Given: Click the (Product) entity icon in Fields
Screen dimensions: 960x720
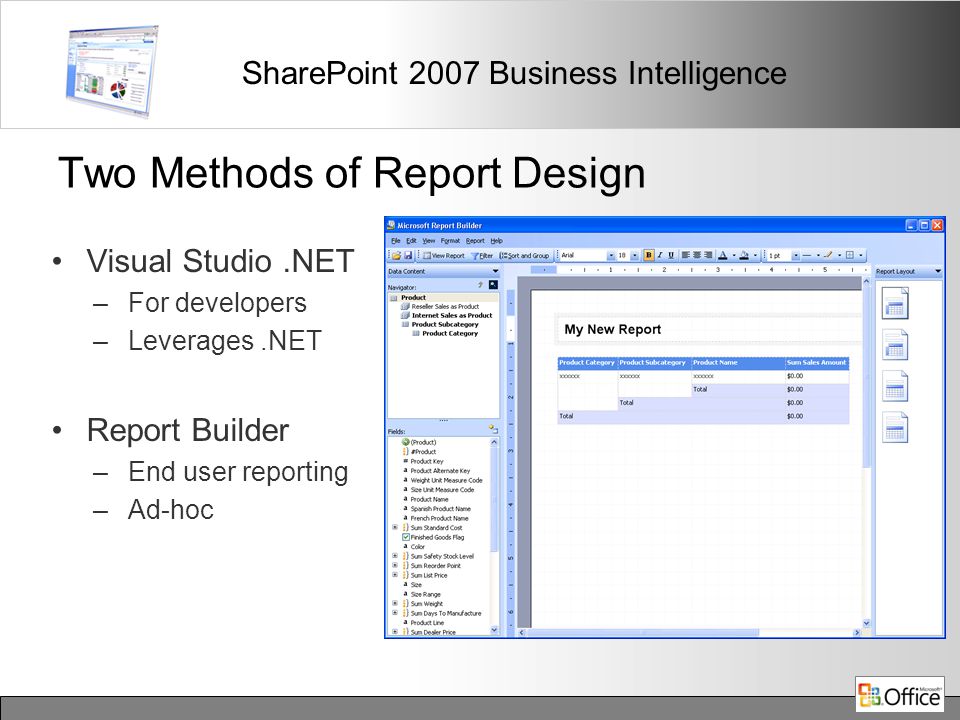Looking at the screenshot, I should pos(405,442).
